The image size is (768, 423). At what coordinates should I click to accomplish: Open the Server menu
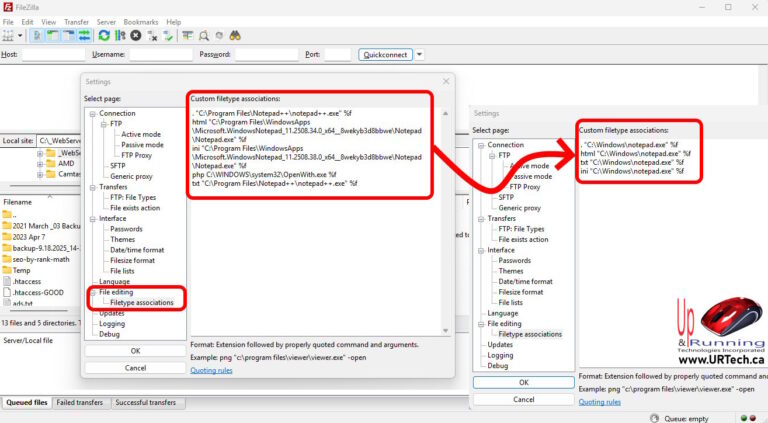(x=106, y=22)
